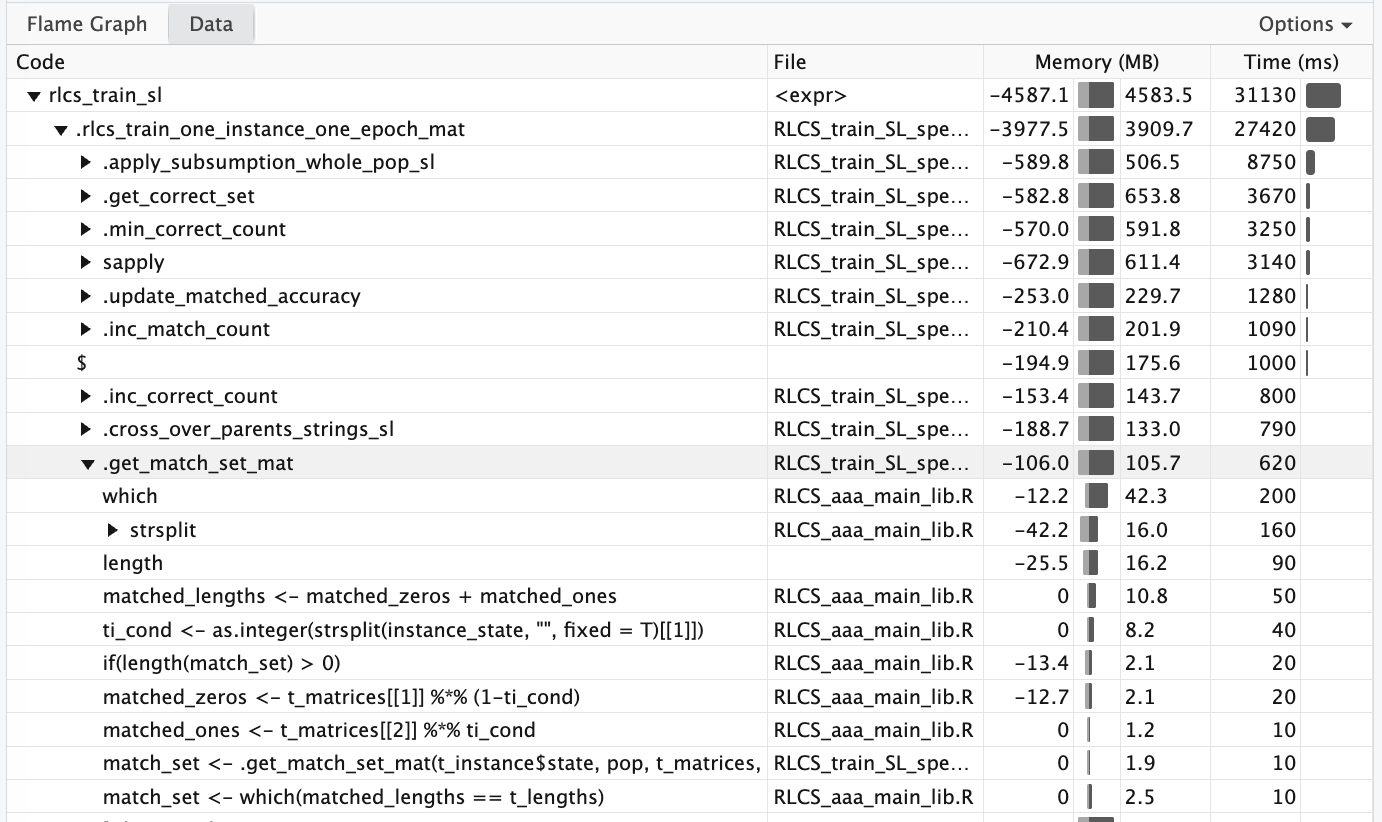Expand the .min_correct_count entry
The width and height of the screenshot is (1382, 822).
coord(86,230)
